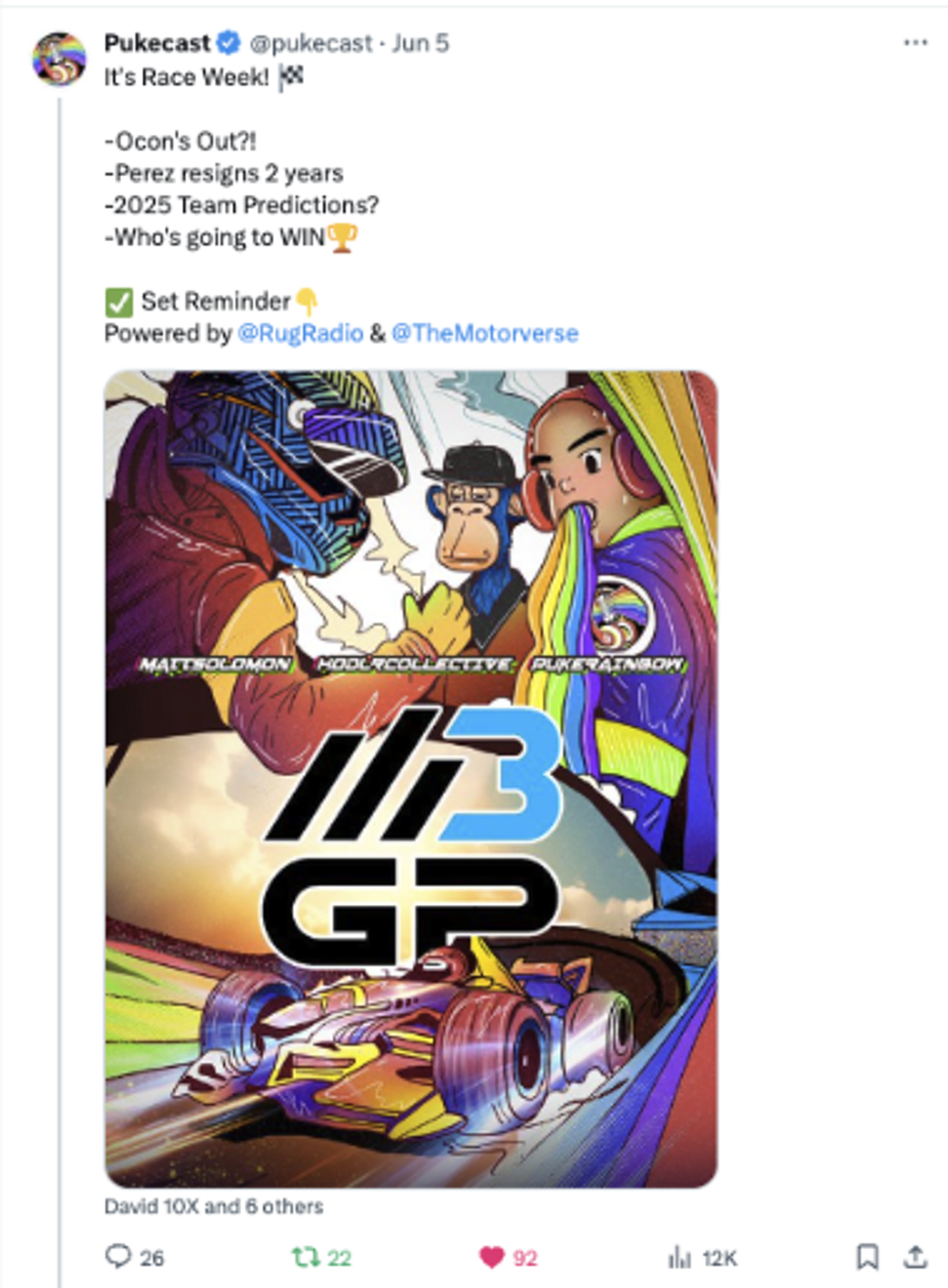Open the M3 GP race artwork image
Viewport: 948px width, 1288px height.
410,779
